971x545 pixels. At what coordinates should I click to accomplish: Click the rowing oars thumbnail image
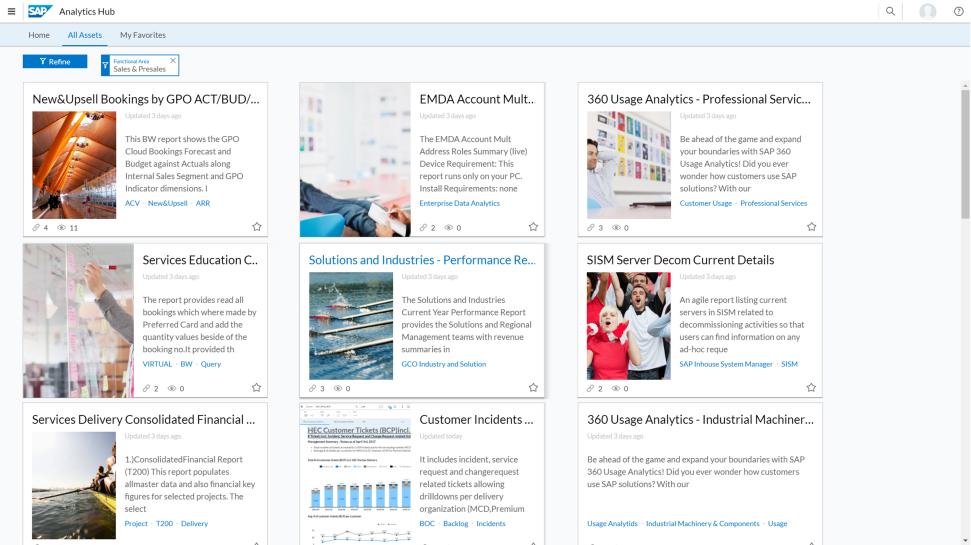click(351, 326)
